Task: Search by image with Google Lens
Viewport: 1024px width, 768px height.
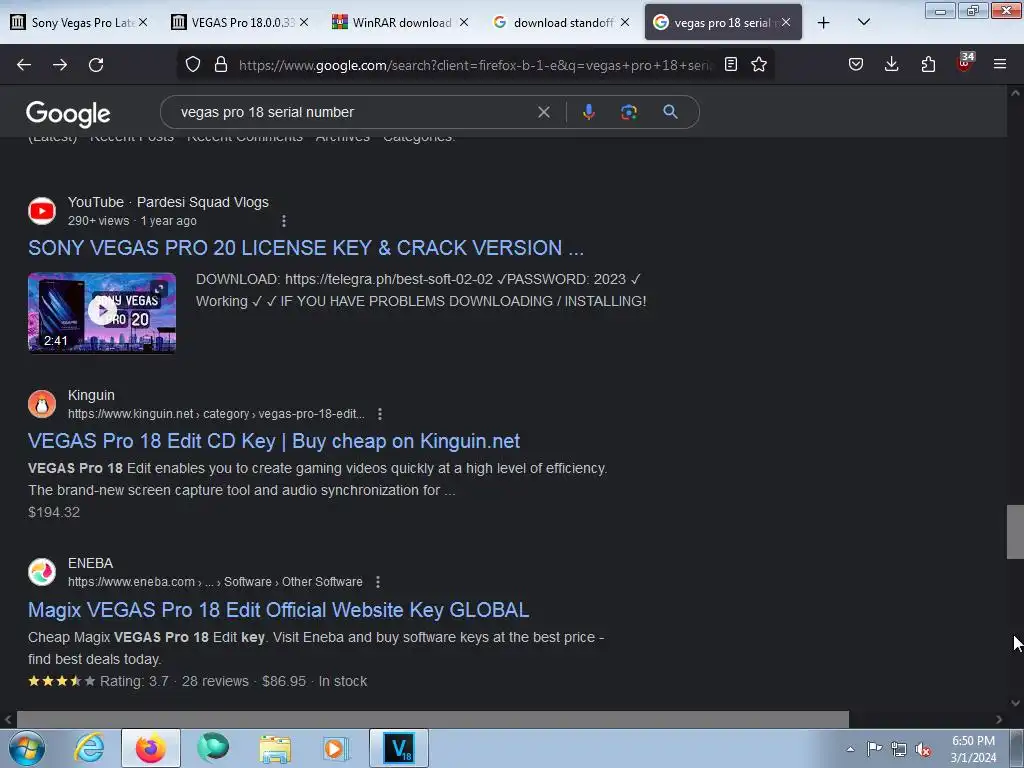Action: pos(628,112)
